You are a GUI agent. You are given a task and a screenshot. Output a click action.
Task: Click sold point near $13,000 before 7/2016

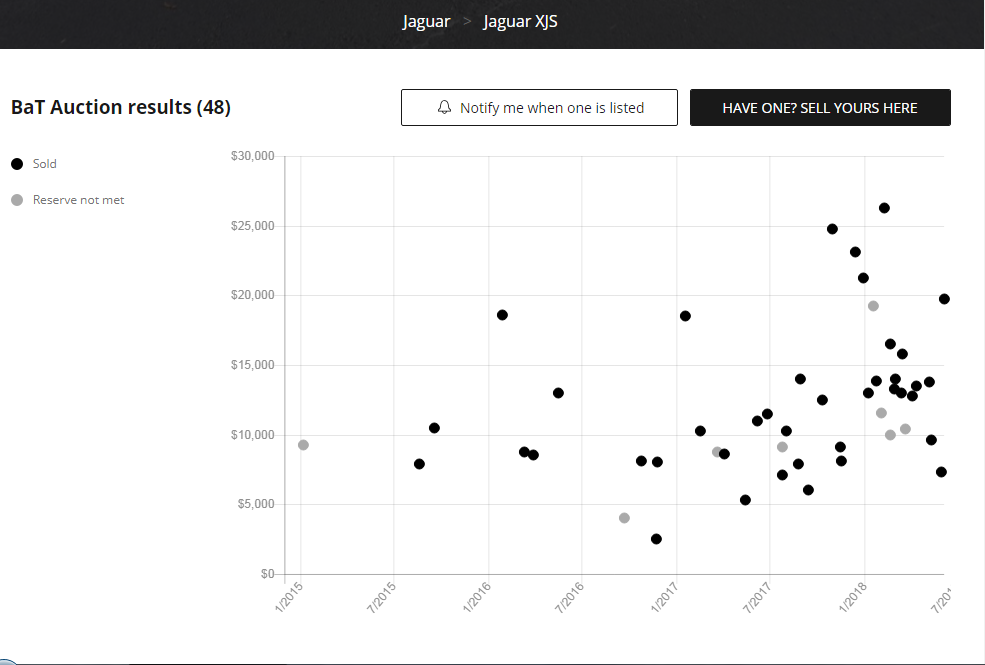point(558,393)
